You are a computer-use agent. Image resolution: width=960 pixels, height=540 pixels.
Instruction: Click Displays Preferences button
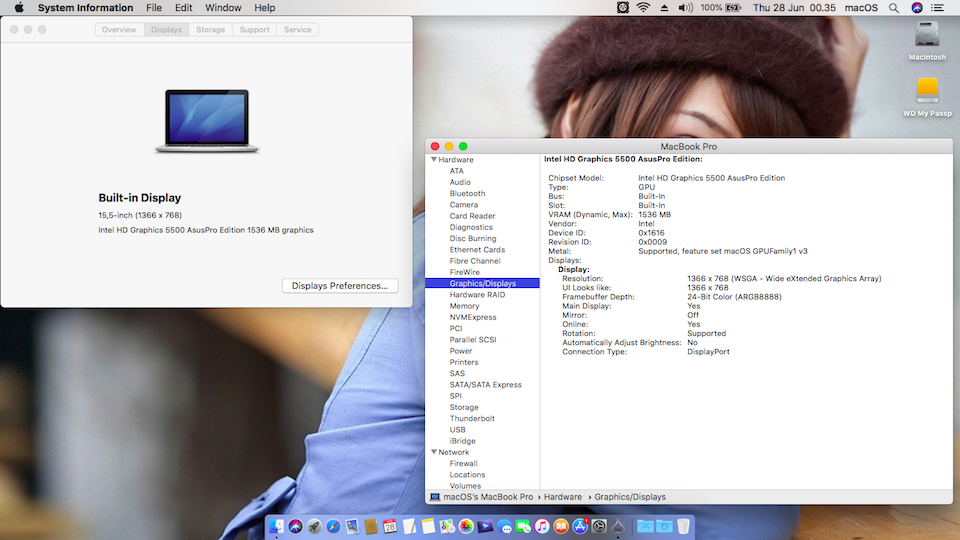click(x=340, y=286)
